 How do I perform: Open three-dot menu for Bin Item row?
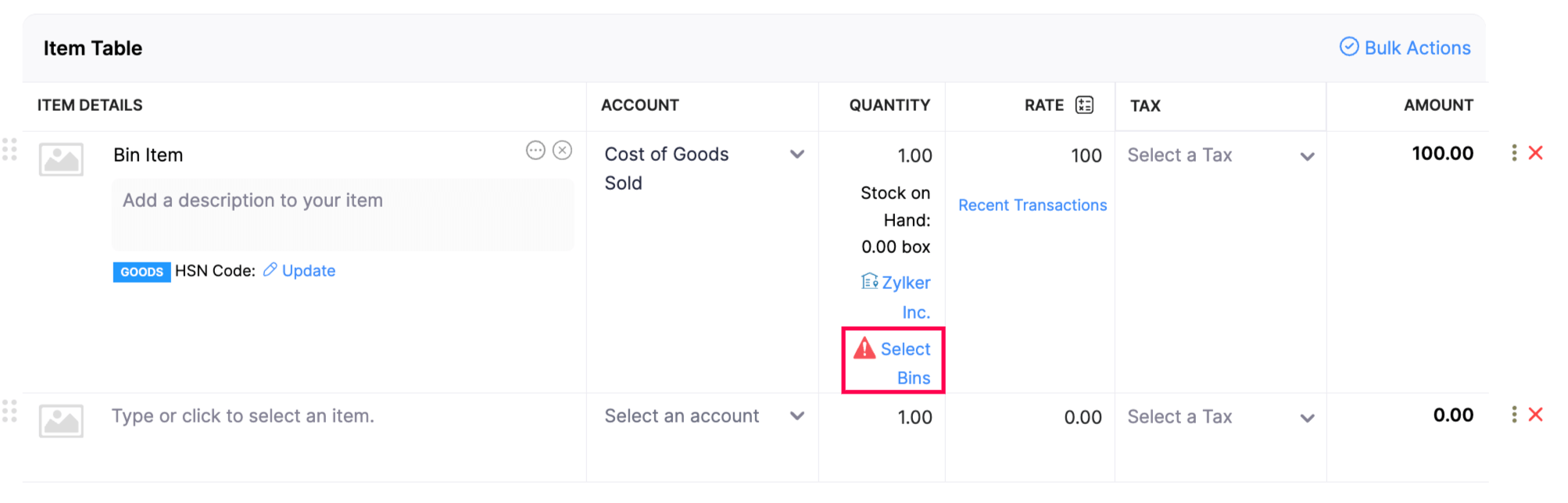tap(1514, 153)
